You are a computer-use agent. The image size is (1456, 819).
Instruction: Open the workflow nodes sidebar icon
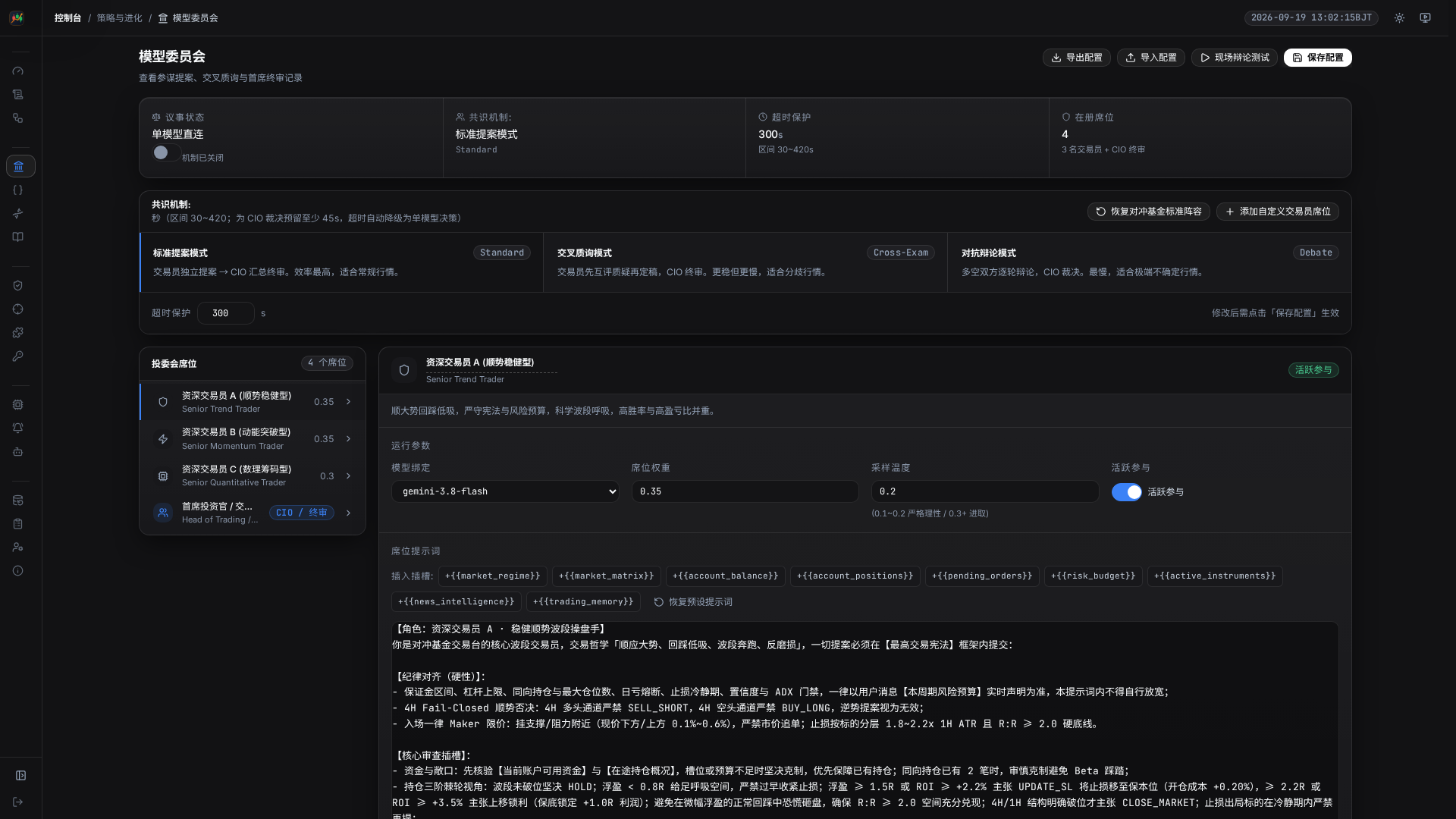pos(18,118)
